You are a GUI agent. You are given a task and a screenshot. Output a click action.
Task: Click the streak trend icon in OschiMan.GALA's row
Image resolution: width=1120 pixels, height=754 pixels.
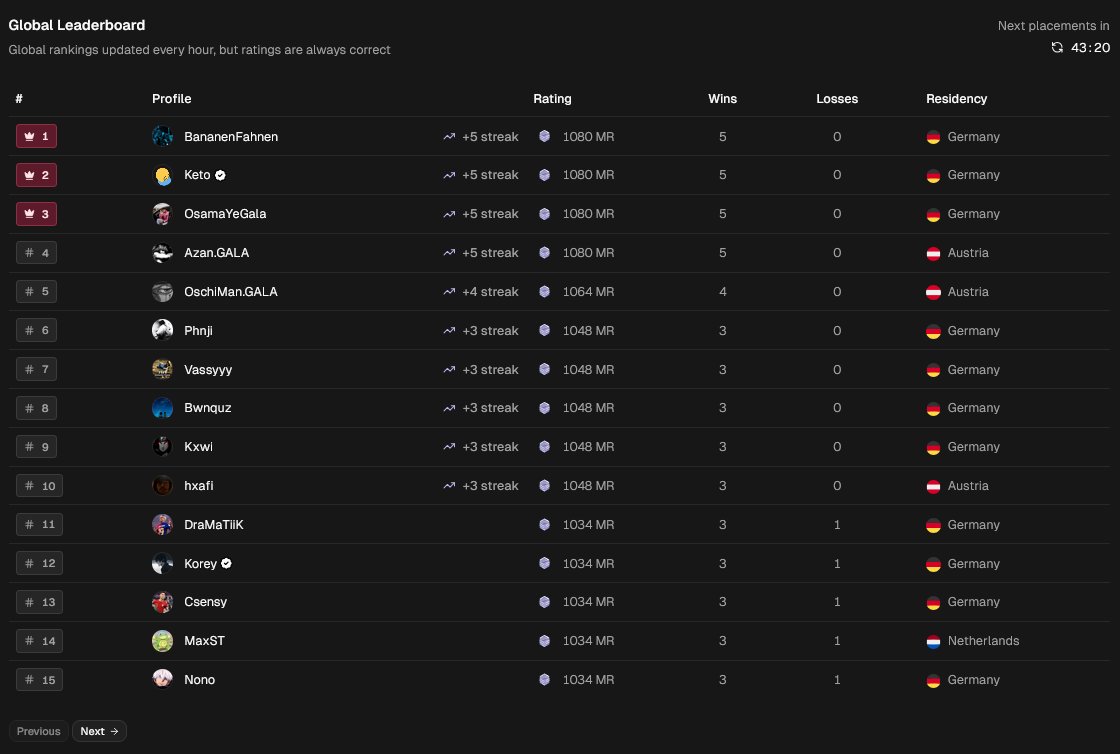click(449, 291)
